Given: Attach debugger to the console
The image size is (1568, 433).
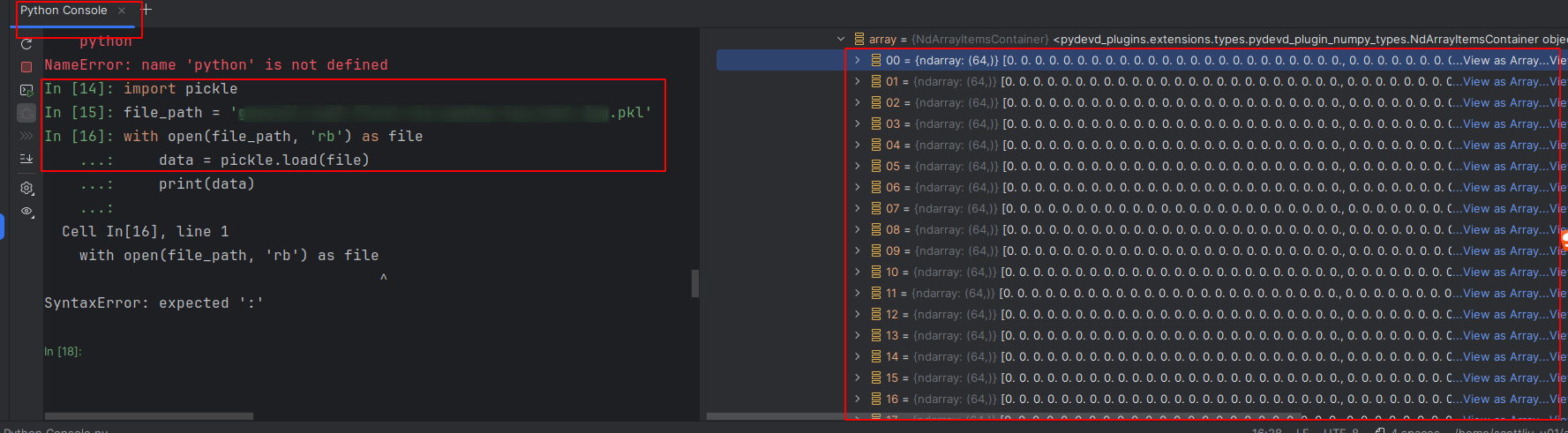Looking at the screenshot, I should 26,113.
